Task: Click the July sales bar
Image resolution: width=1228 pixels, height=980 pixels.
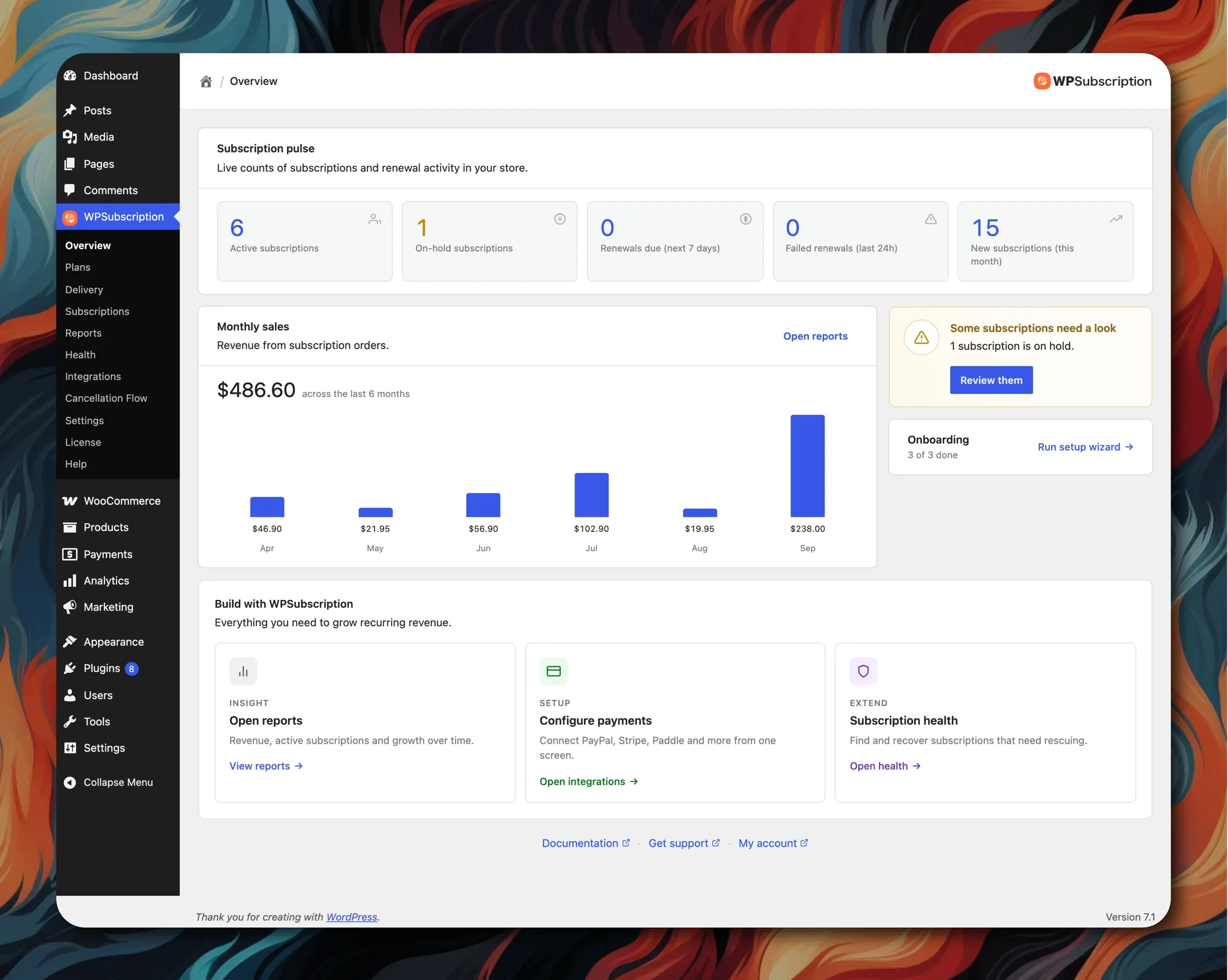Action: coord(591,494)
